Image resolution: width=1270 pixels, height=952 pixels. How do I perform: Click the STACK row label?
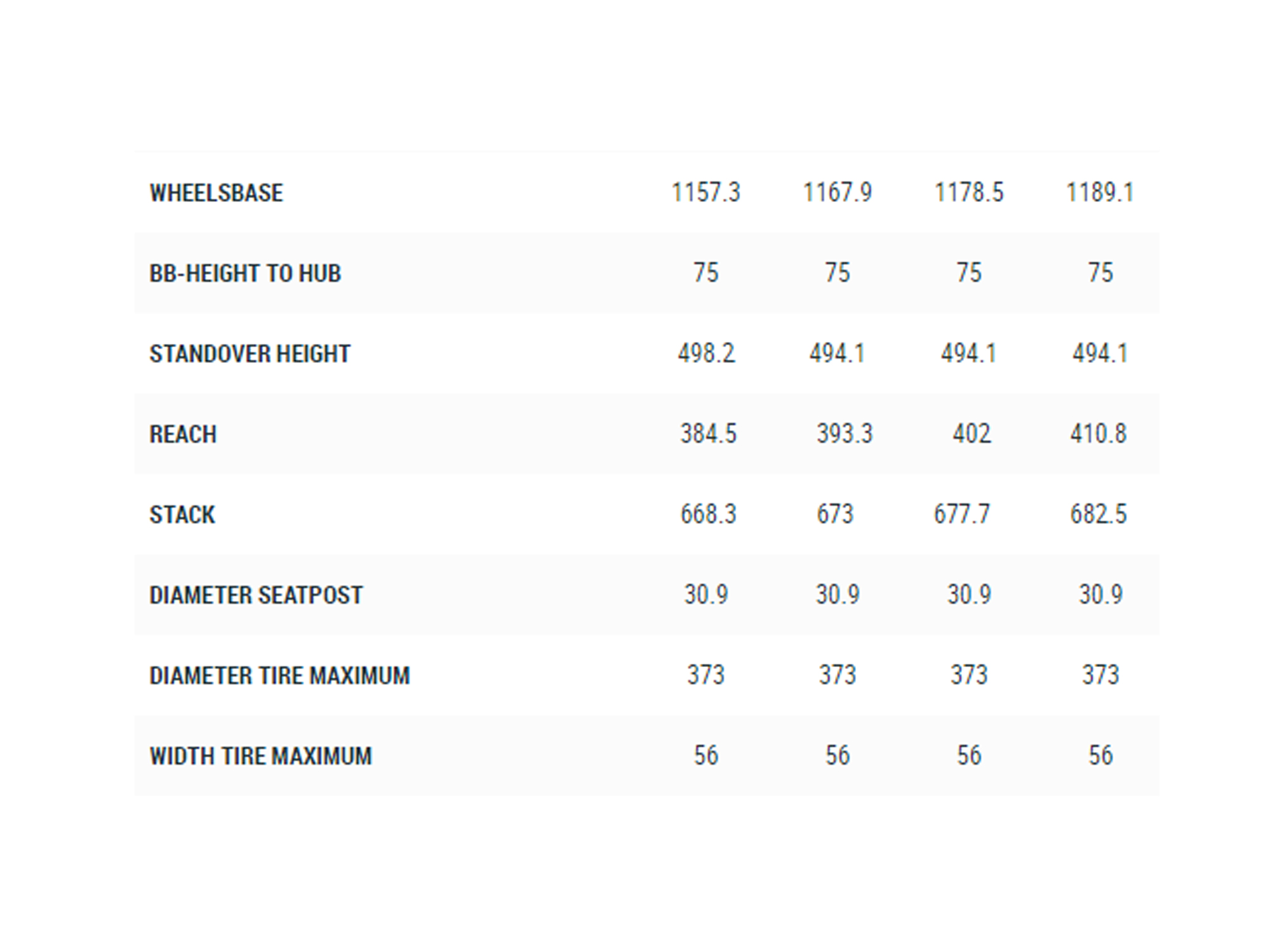182,515
